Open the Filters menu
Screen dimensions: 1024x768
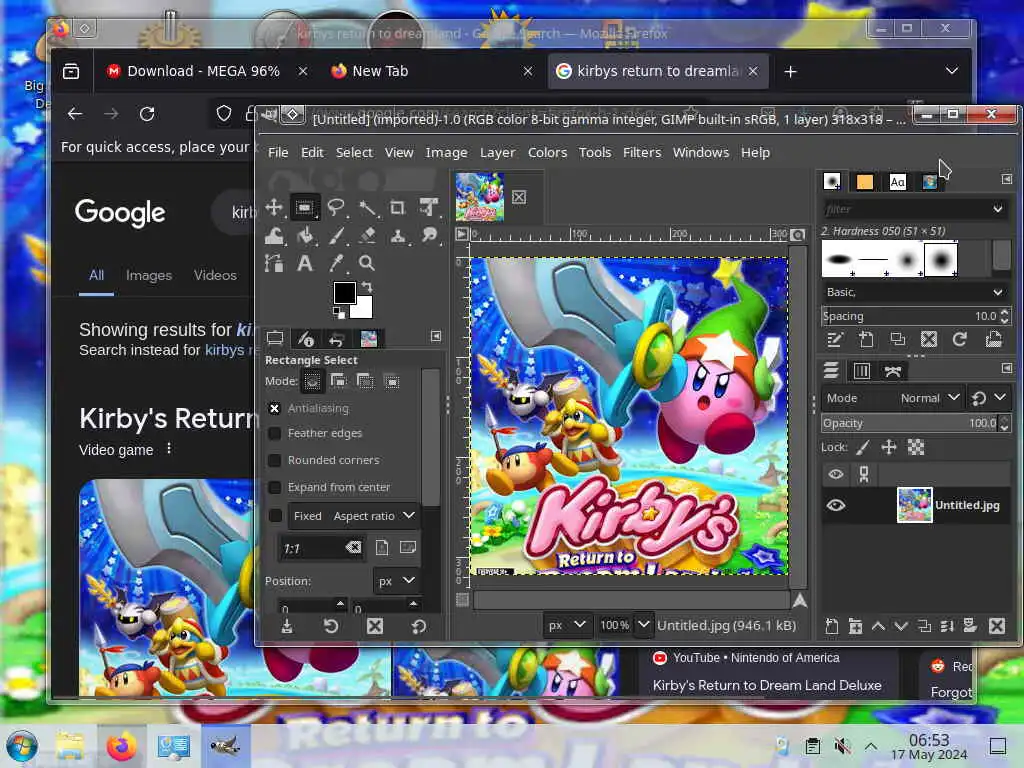click(642, 152)
